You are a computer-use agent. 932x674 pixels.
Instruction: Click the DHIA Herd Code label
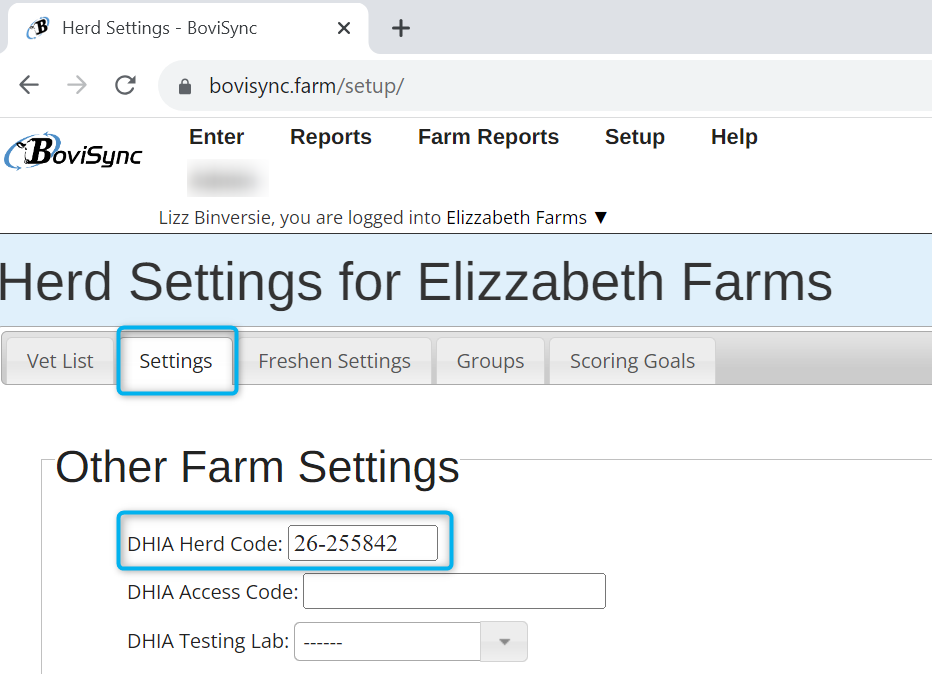(x=205, y=544)
